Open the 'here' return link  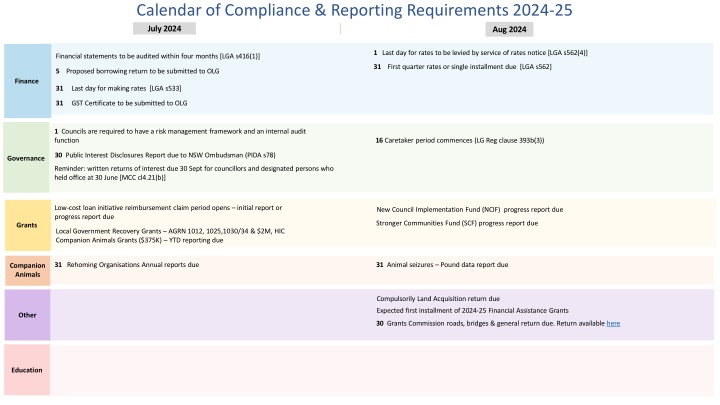(x=613, y=323)
